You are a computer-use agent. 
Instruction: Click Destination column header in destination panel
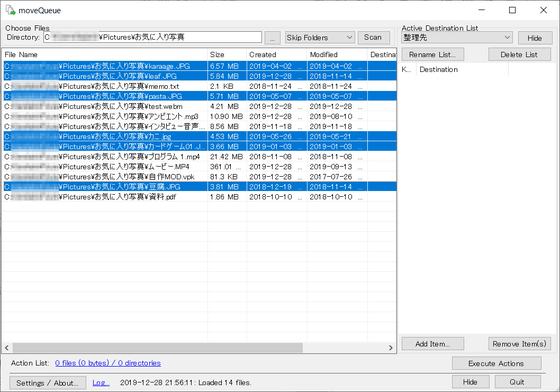pyautogui.click(x=462, y=70)
